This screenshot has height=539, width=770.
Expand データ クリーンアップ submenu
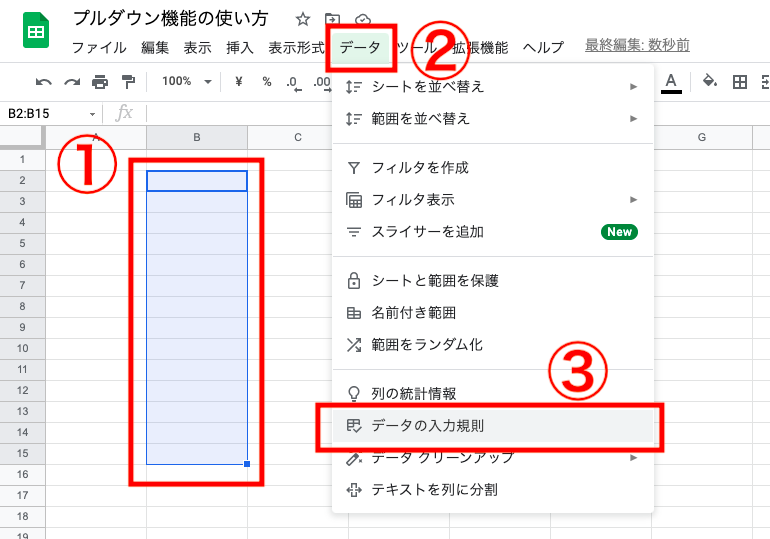point(493,458)
